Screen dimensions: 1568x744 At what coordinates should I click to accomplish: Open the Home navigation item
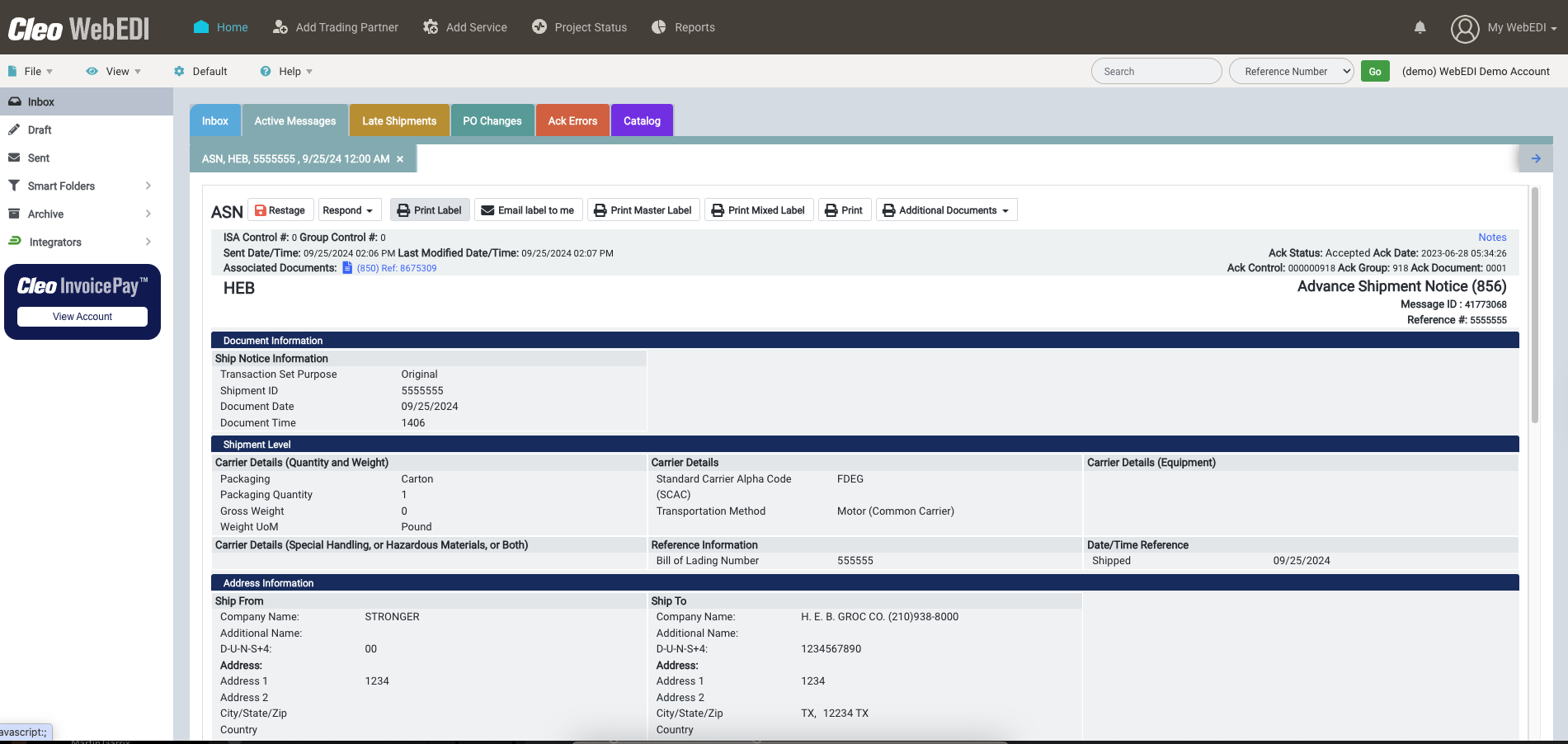[220, 27]
